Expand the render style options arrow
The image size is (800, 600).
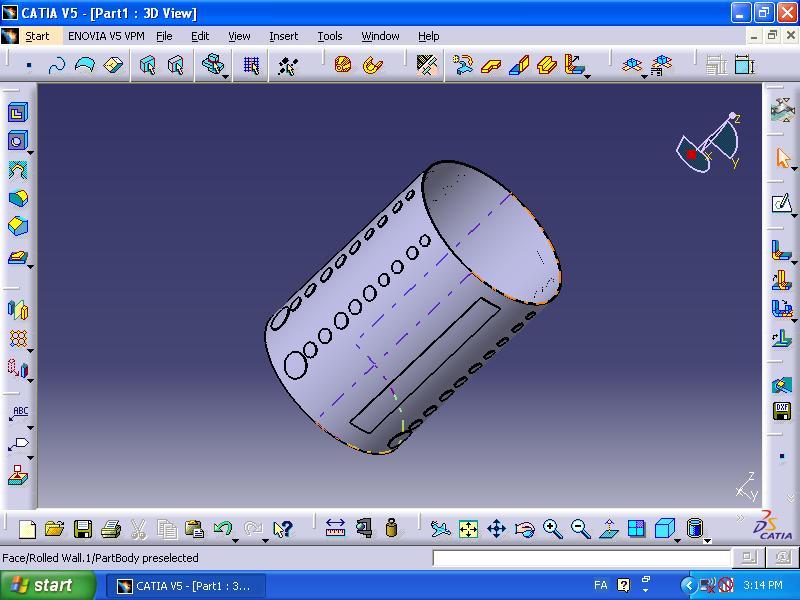[x=707, y=539]
